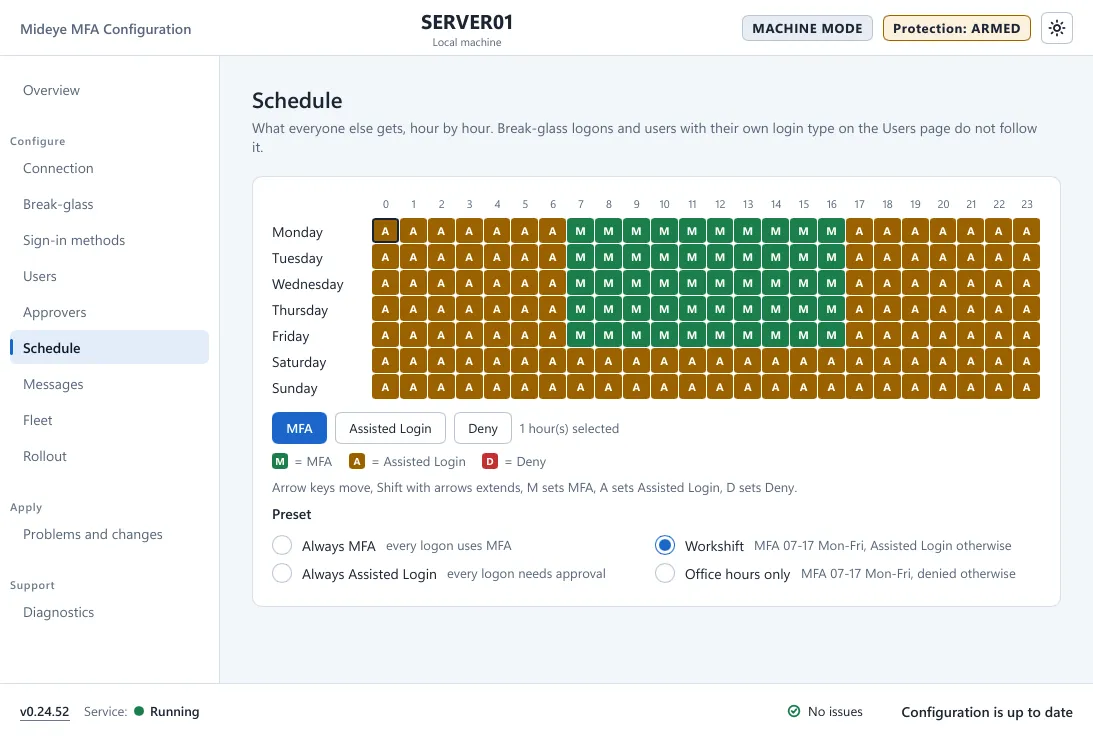Select the Saturday hour 20 cell
The image size is (1093, 739).
coord(943,361)
